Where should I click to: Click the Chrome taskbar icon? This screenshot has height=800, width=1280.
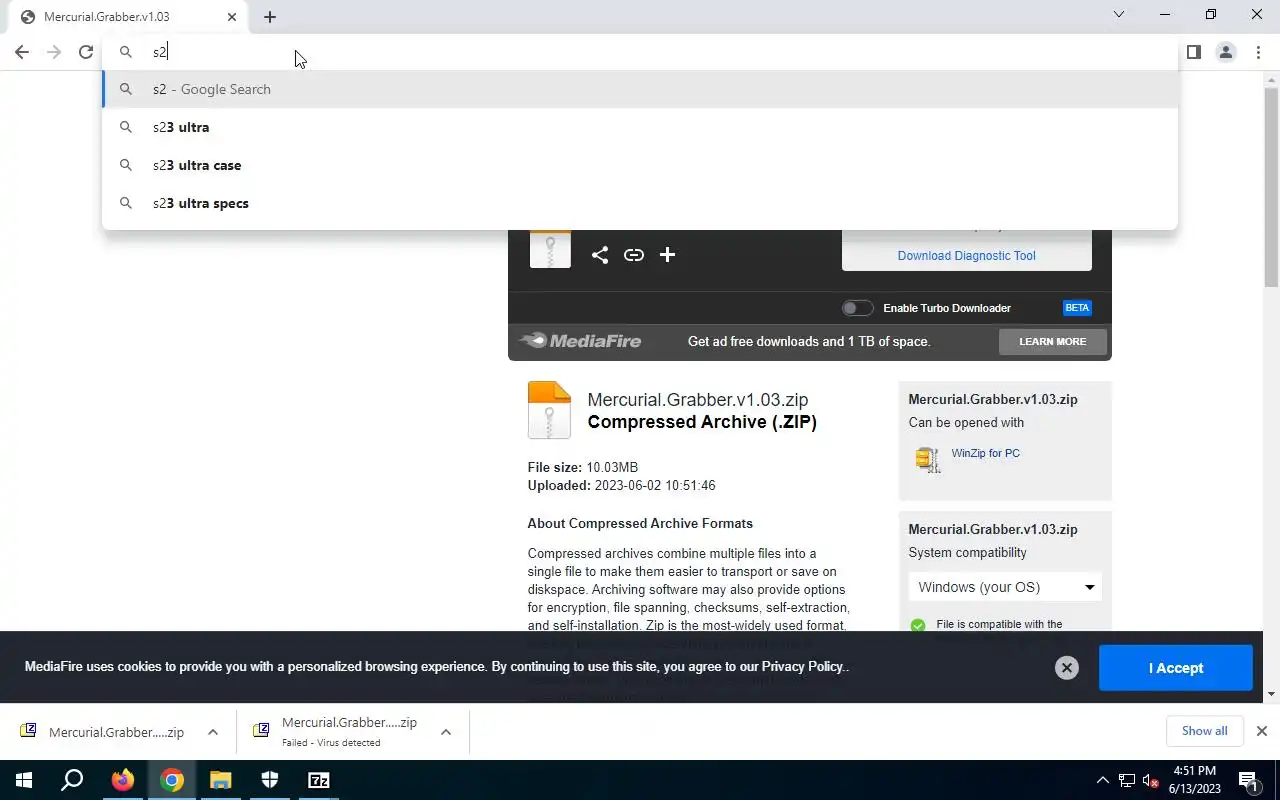pyautogui.click(x=172, y=780)
